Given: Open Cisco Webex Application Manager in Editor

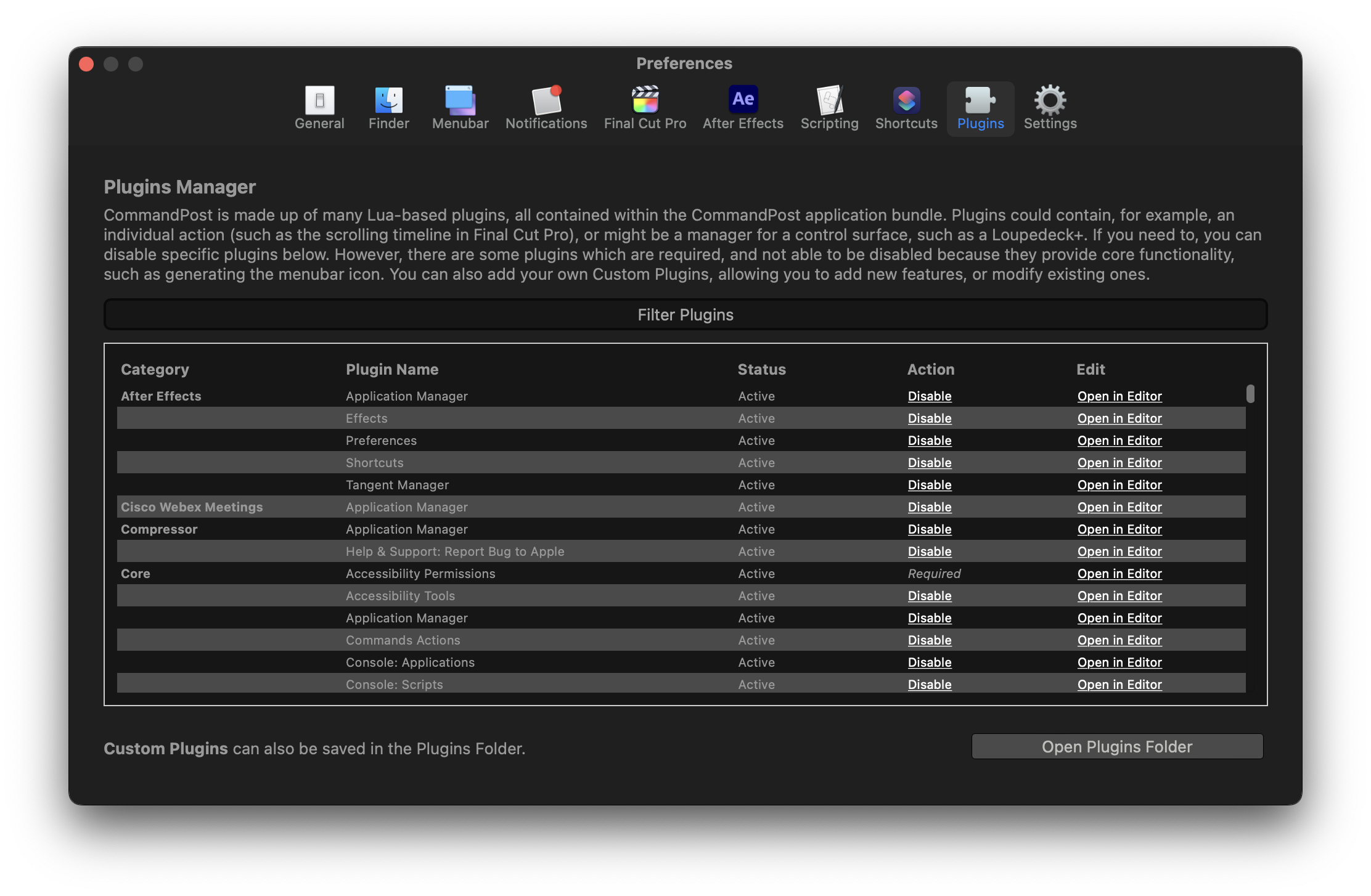Looking at the screenshot, I should tap(1119, 507).
